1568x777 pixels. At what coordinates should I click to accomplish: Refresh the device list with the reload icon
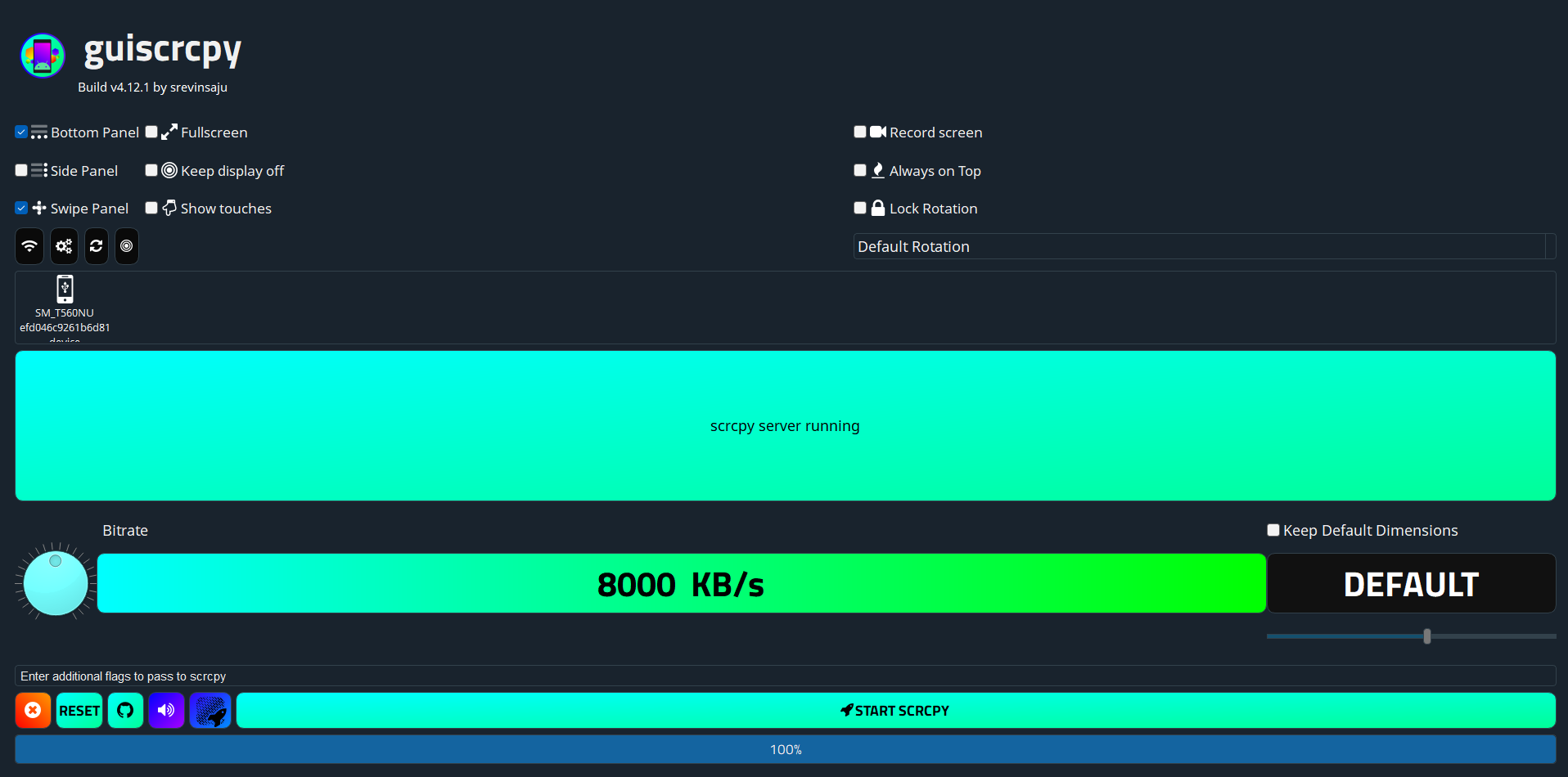[x=97, y=246]
